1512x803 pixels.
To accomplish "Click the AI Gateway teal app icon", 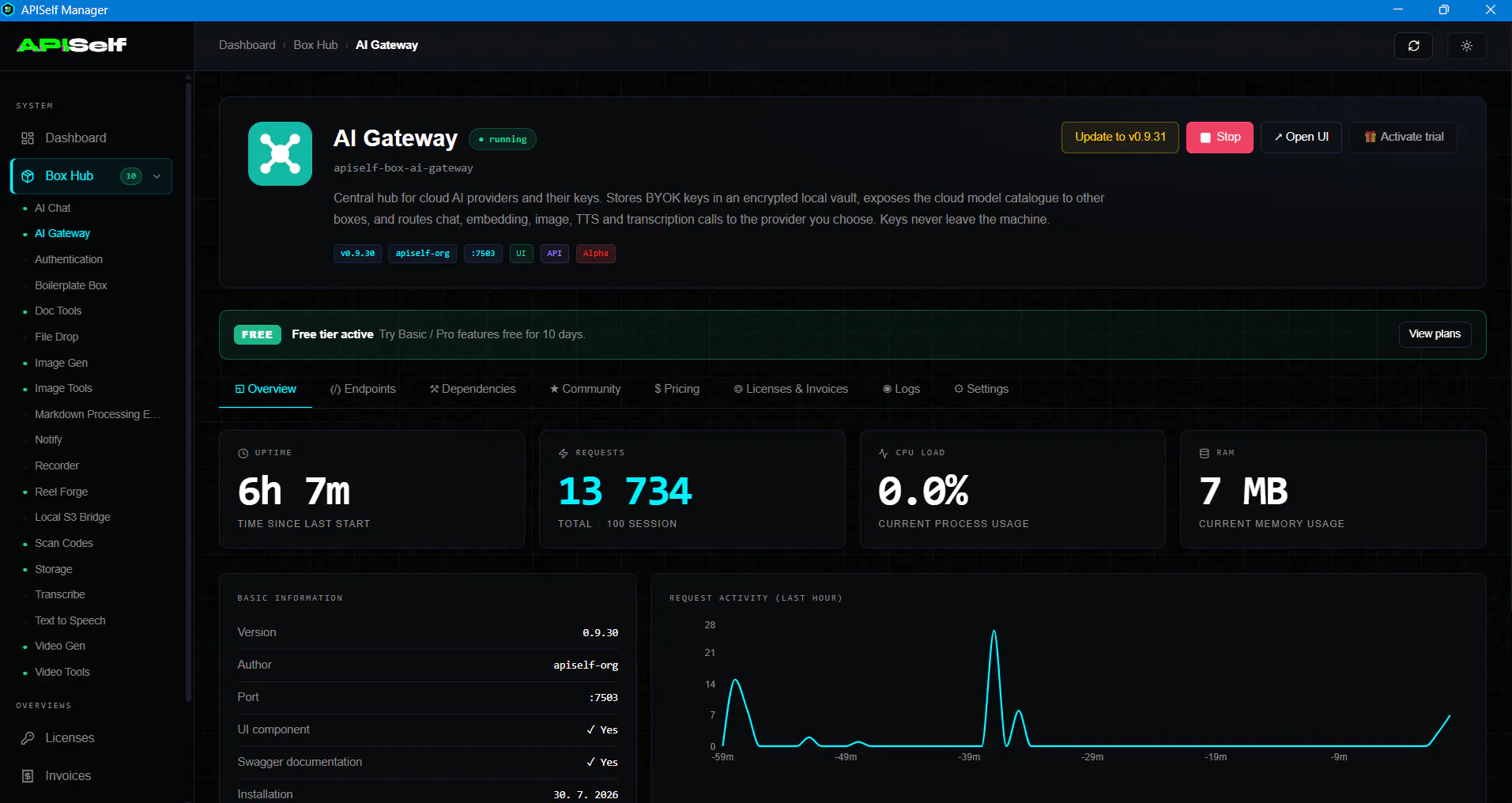I will [281, 153].
